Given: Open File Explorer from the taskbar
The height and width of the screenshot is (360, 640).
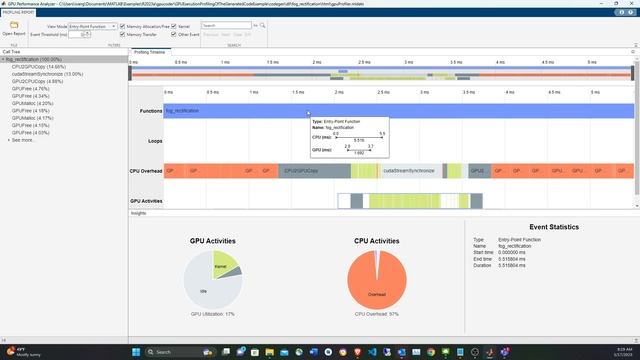Looking at the screenshot, I should click(x=269, y=352).
